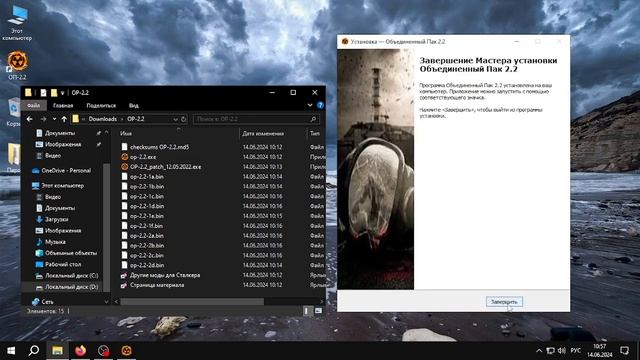Select Локальный диск (D:) in sidebar
640x360 pixels.
click(71, 287)
